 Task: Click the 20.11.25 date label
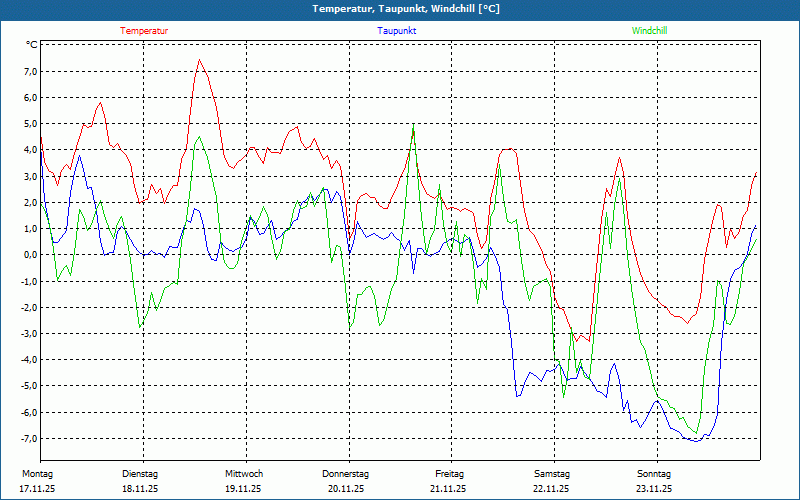click(346, 489)
